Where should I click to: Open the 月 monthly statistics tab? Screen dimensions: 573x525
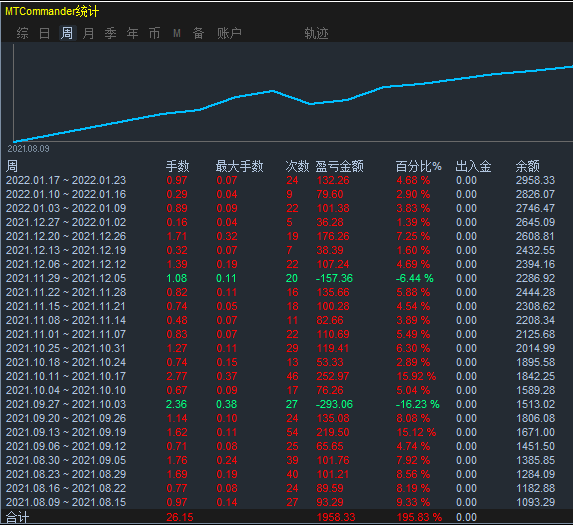[88, 33]
